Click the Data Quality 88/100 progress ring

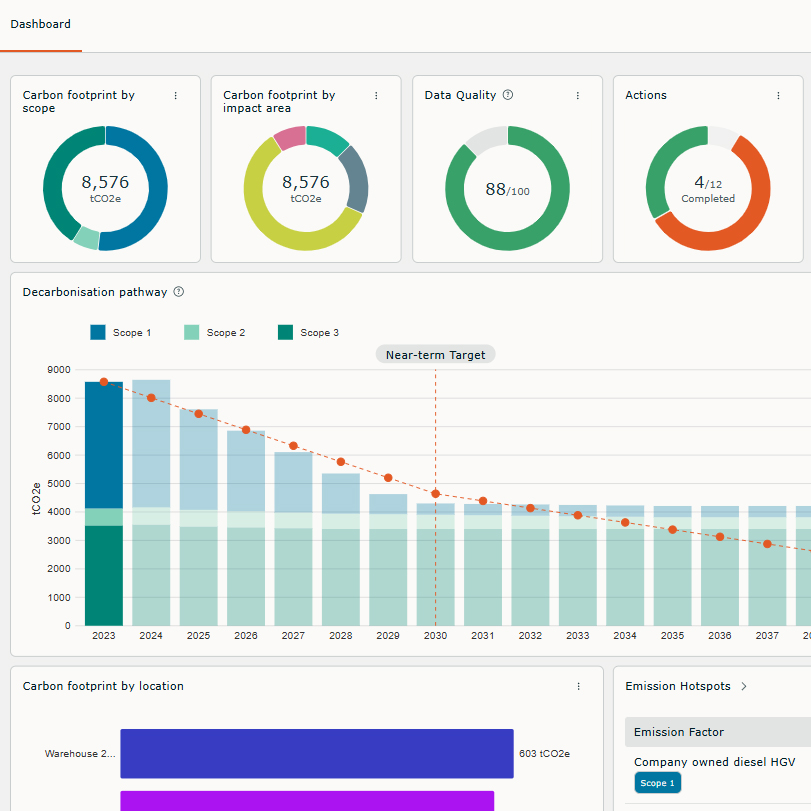pyautogui.click(x=507, y=187)
